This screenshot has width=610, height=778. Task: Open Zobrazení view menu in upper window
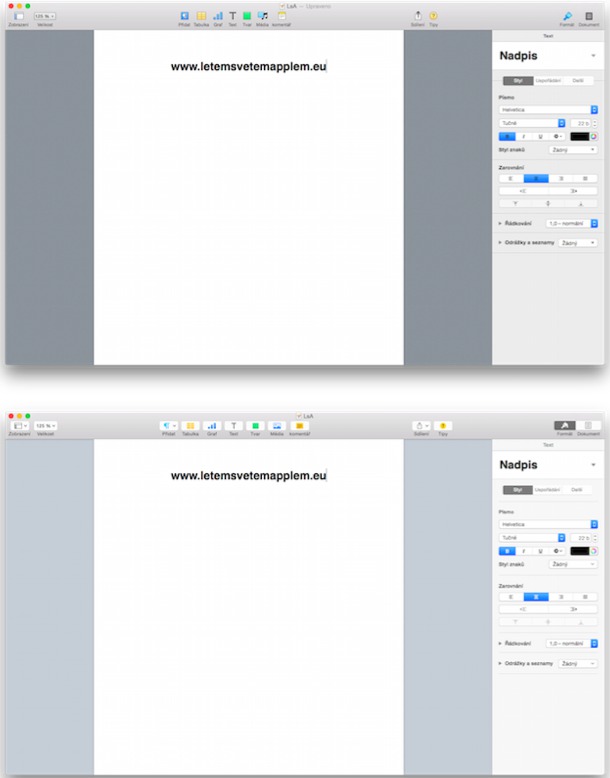click(18, 16)
